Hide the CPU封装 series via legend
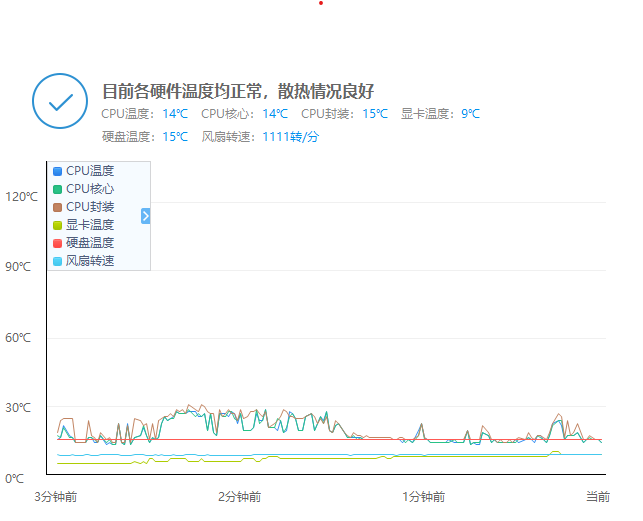Viewport: 643px width, 521px height. 89,207
